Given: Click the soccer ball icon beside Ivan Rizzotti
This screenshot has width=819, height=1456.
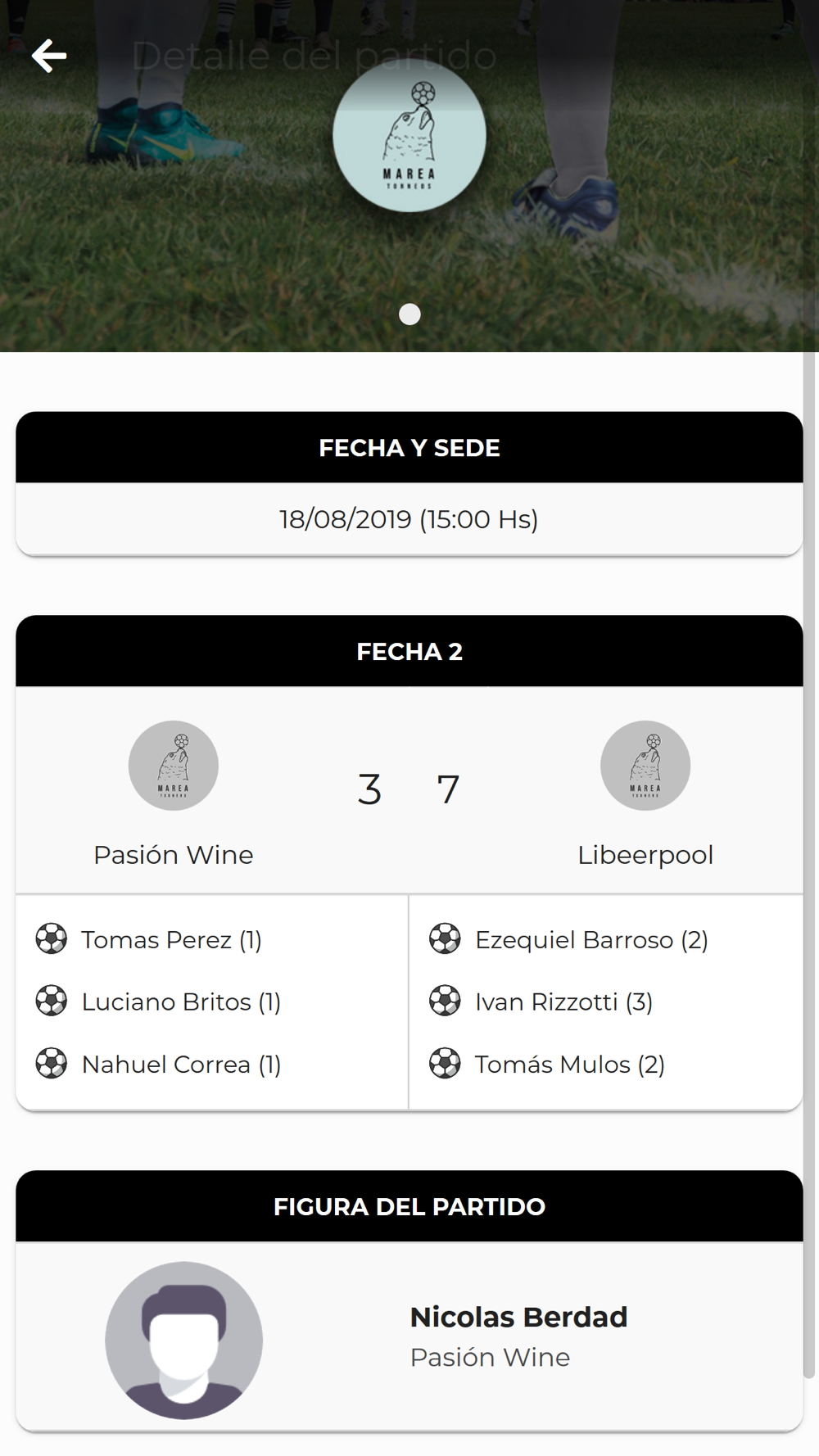Looking at the screenshot, I should pos(445,1001).
